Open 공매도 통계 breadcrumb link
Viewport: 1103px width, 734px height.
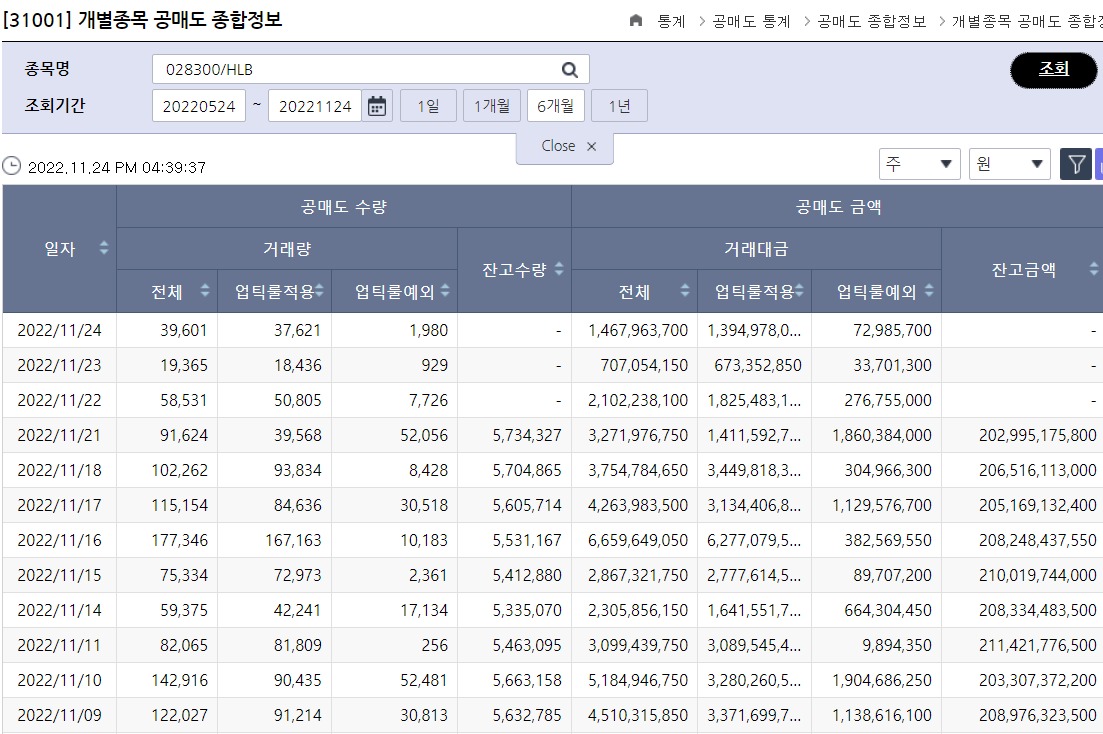(751, 22)
